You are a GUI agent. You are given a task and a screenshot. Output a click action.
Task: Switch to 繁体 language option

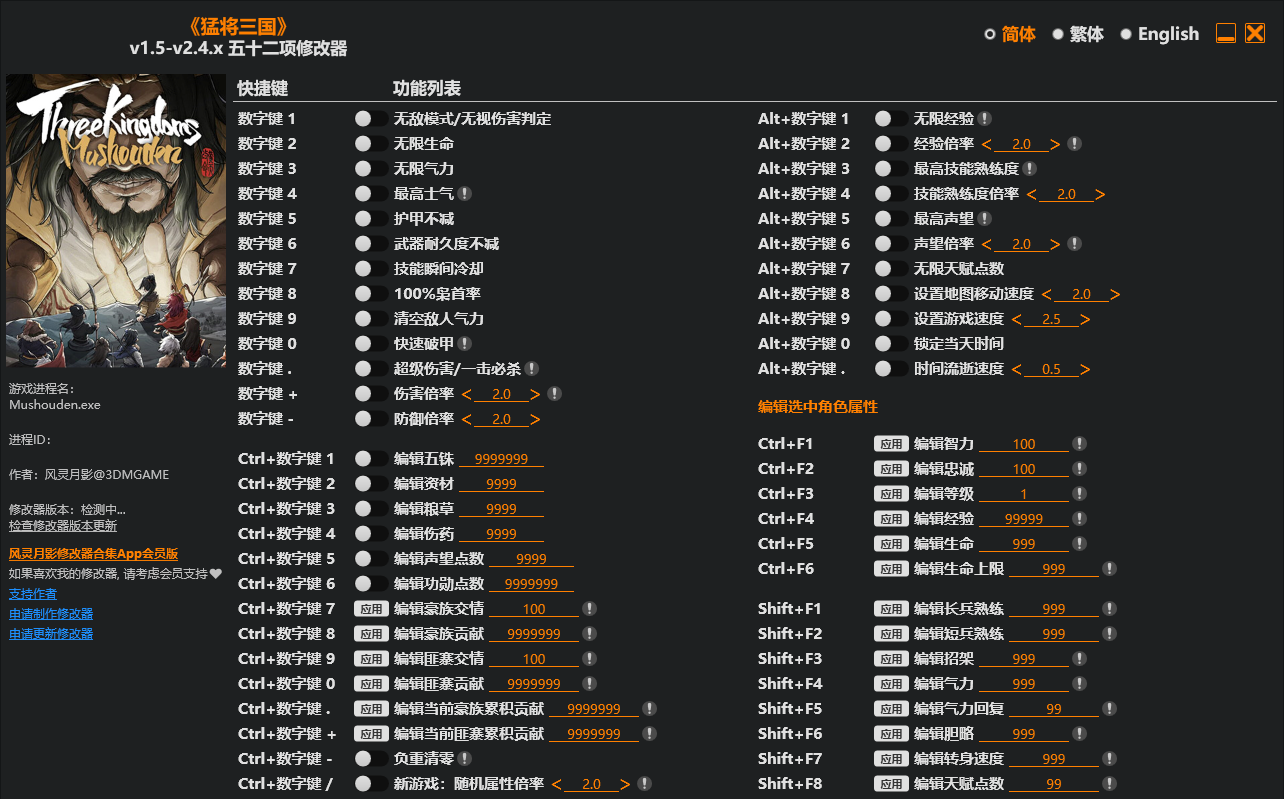coord(1058,34)
